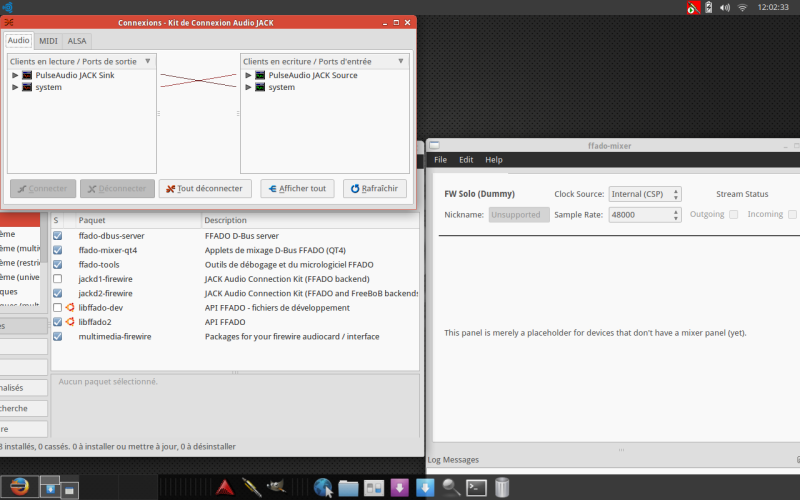Launch GIMP from the dock

point(276,486)
